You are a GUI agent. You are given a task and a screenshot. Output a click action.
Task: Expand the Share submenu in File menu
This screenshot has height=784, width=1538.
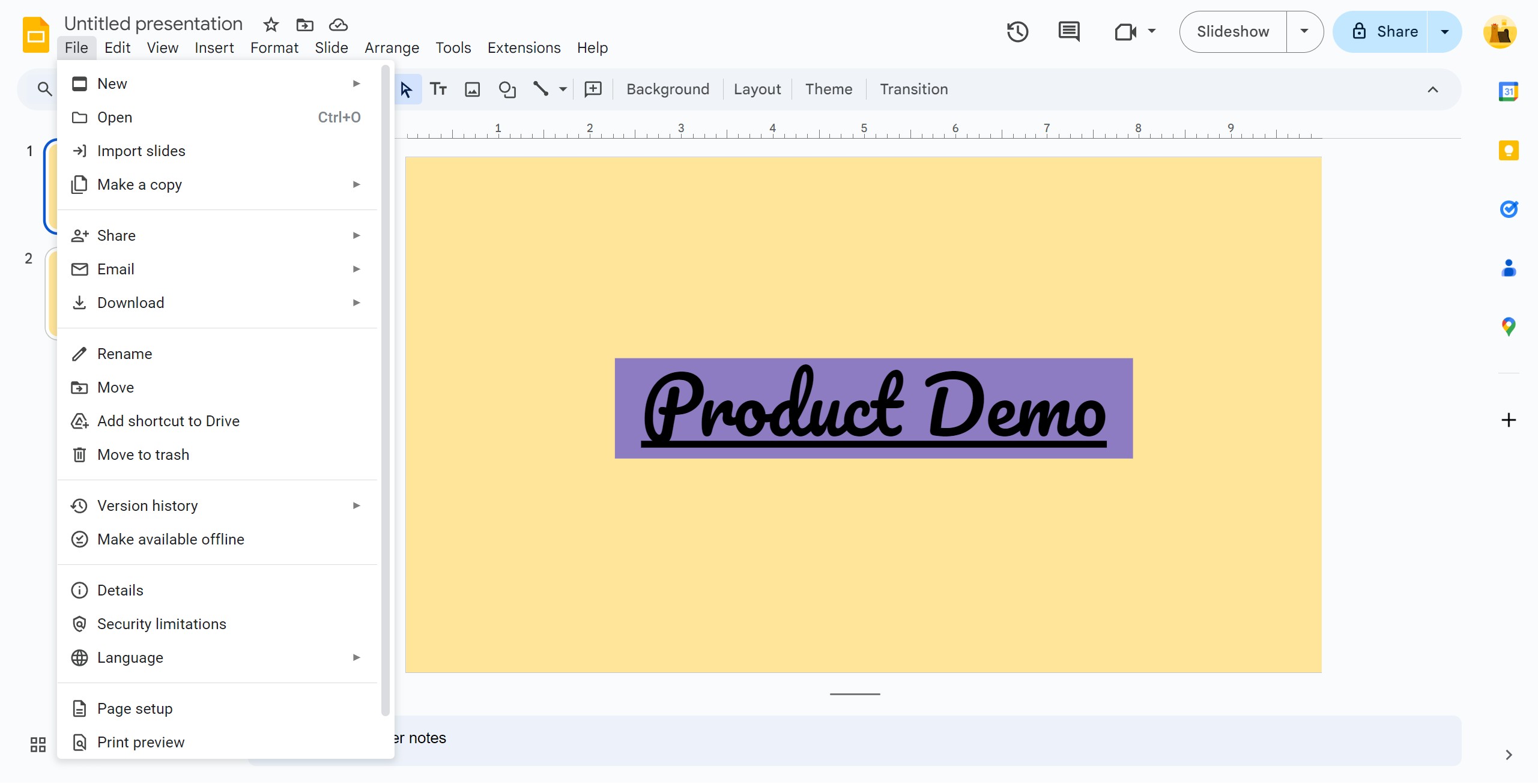click(217, 235)
